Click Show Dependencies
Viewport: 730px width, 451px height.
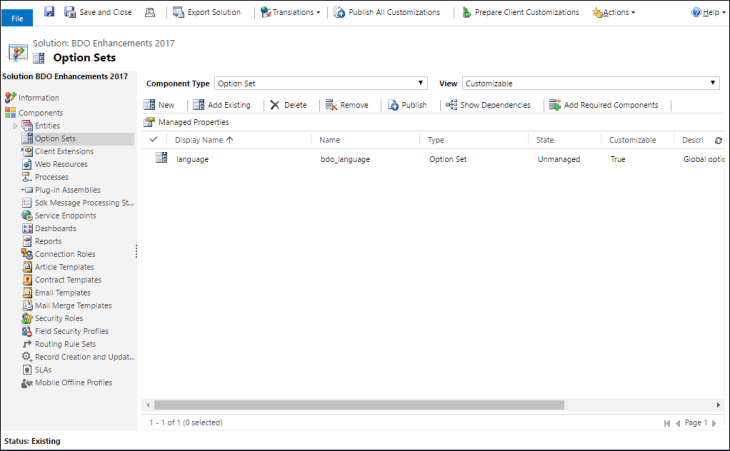coord(488,105)
